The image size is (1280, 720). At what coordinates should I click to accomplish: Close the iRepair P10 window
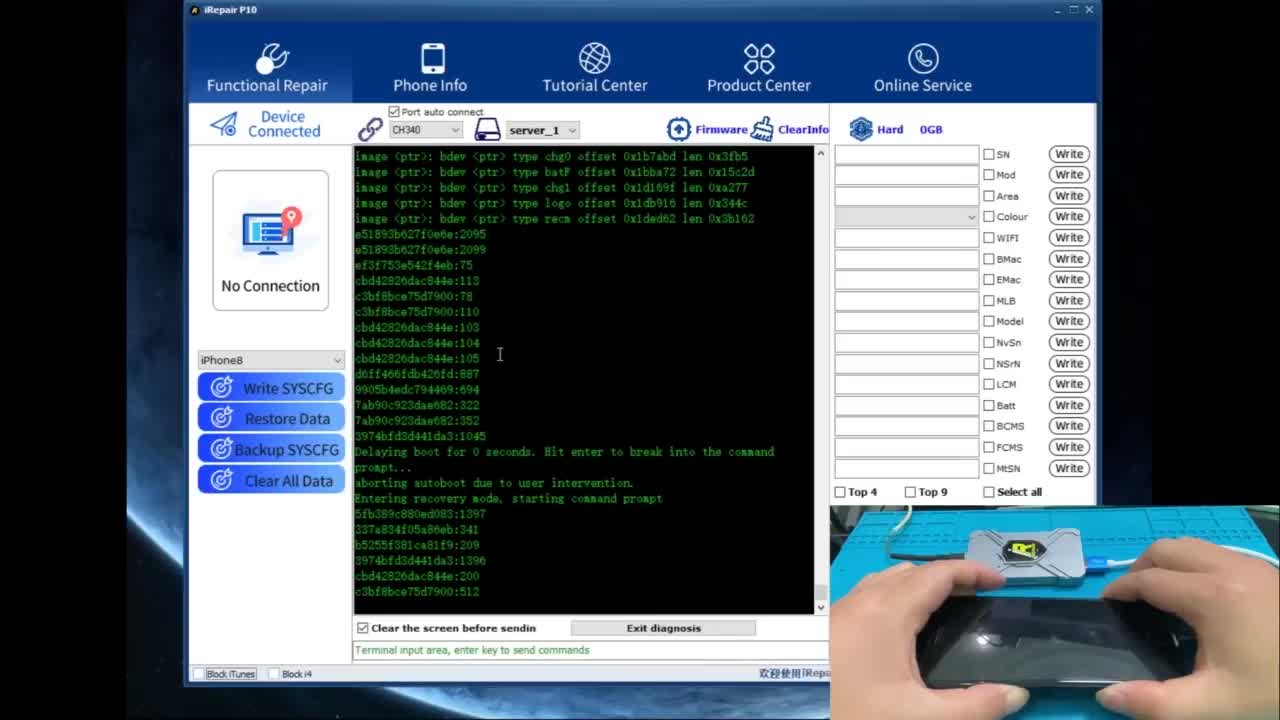click(1089, 10)
